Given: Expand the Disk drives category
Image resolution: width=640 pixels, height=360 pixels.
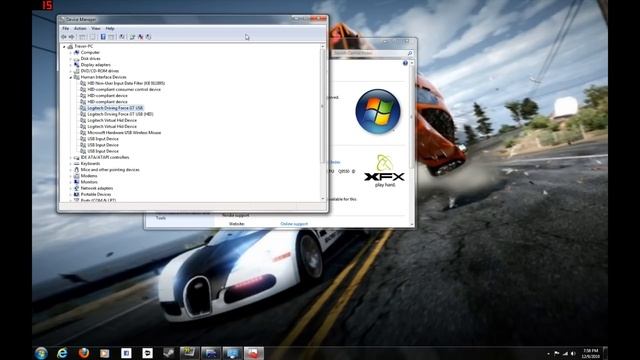Looking at the screenshot, I should click(x=70, y=59).
